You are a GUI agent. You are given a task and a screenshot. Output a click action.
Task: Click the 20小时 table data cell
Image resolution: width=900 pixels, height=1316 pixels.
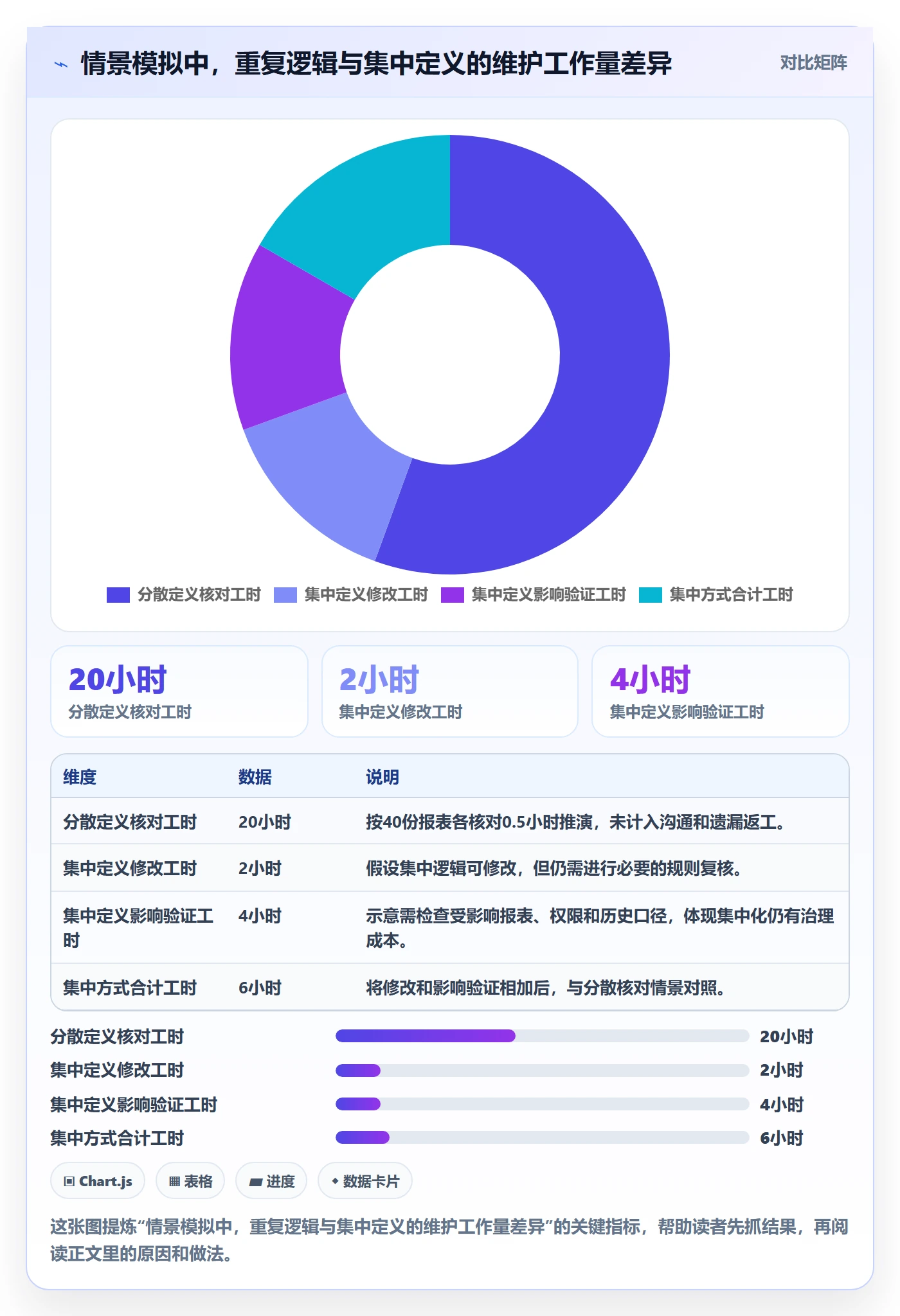(x=265, y=822)
